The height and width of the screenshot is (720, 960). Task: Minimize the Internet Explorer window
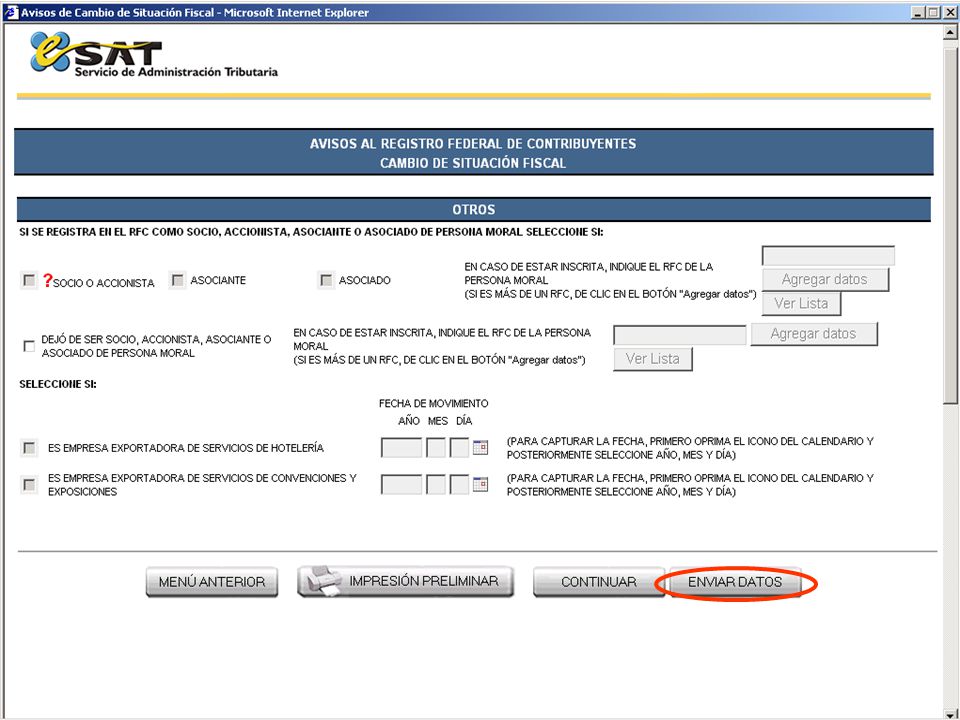pyautogui.click(x=918, y=12)
